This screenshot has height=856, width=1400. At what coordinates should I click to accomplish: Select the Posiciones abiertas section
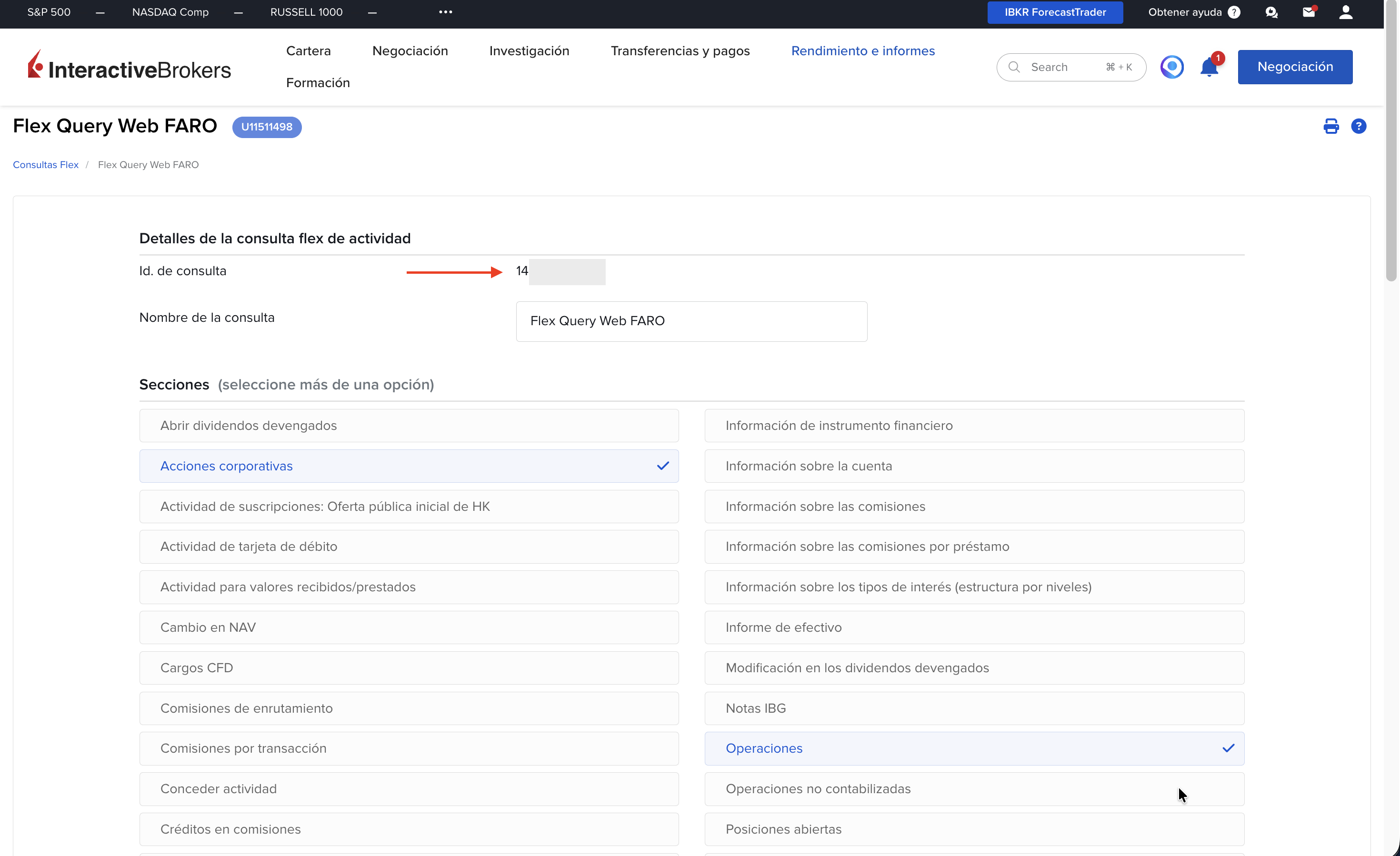point(974,829)
